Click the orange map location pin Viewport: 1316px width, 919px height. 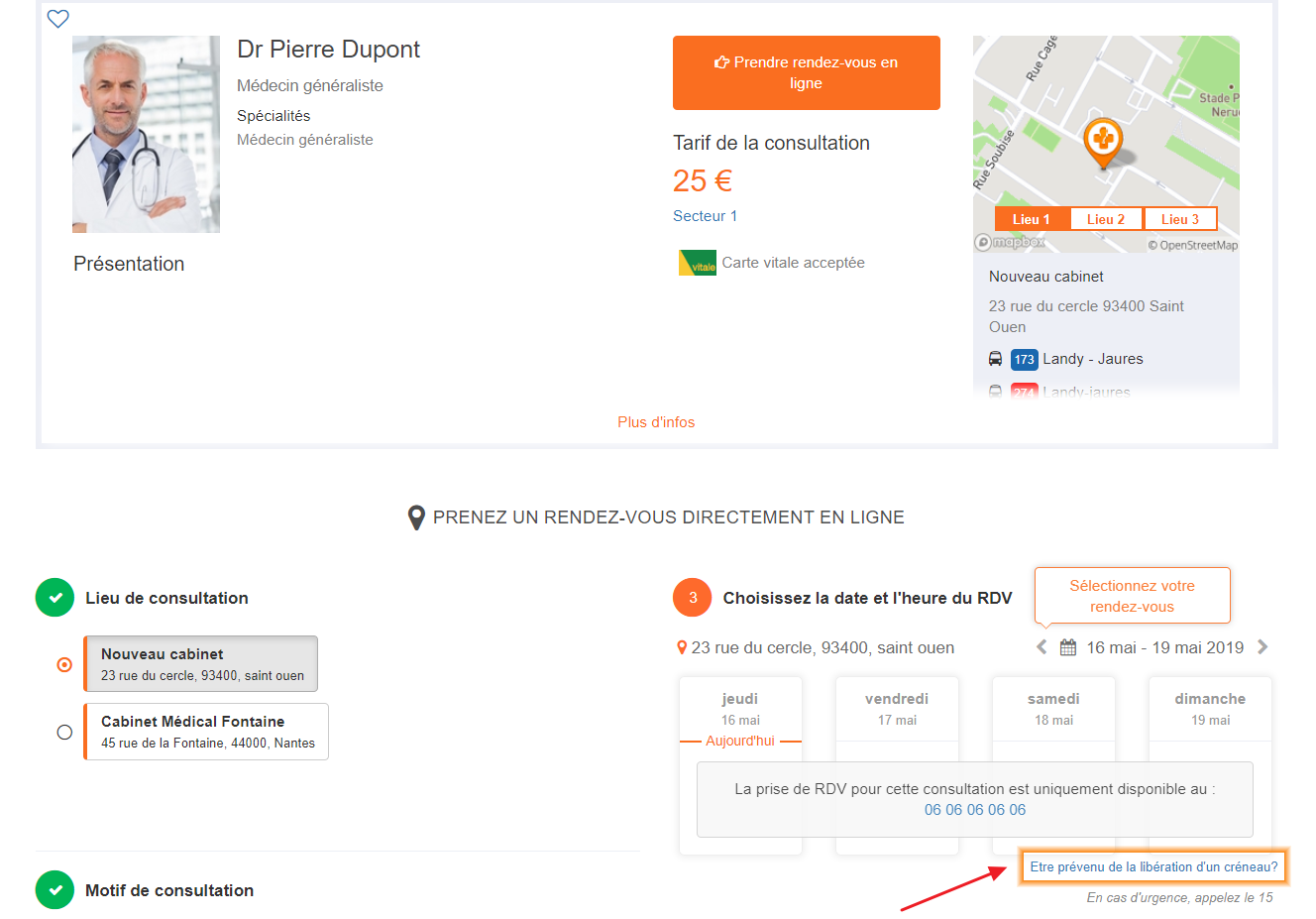tap(1103, 141)
